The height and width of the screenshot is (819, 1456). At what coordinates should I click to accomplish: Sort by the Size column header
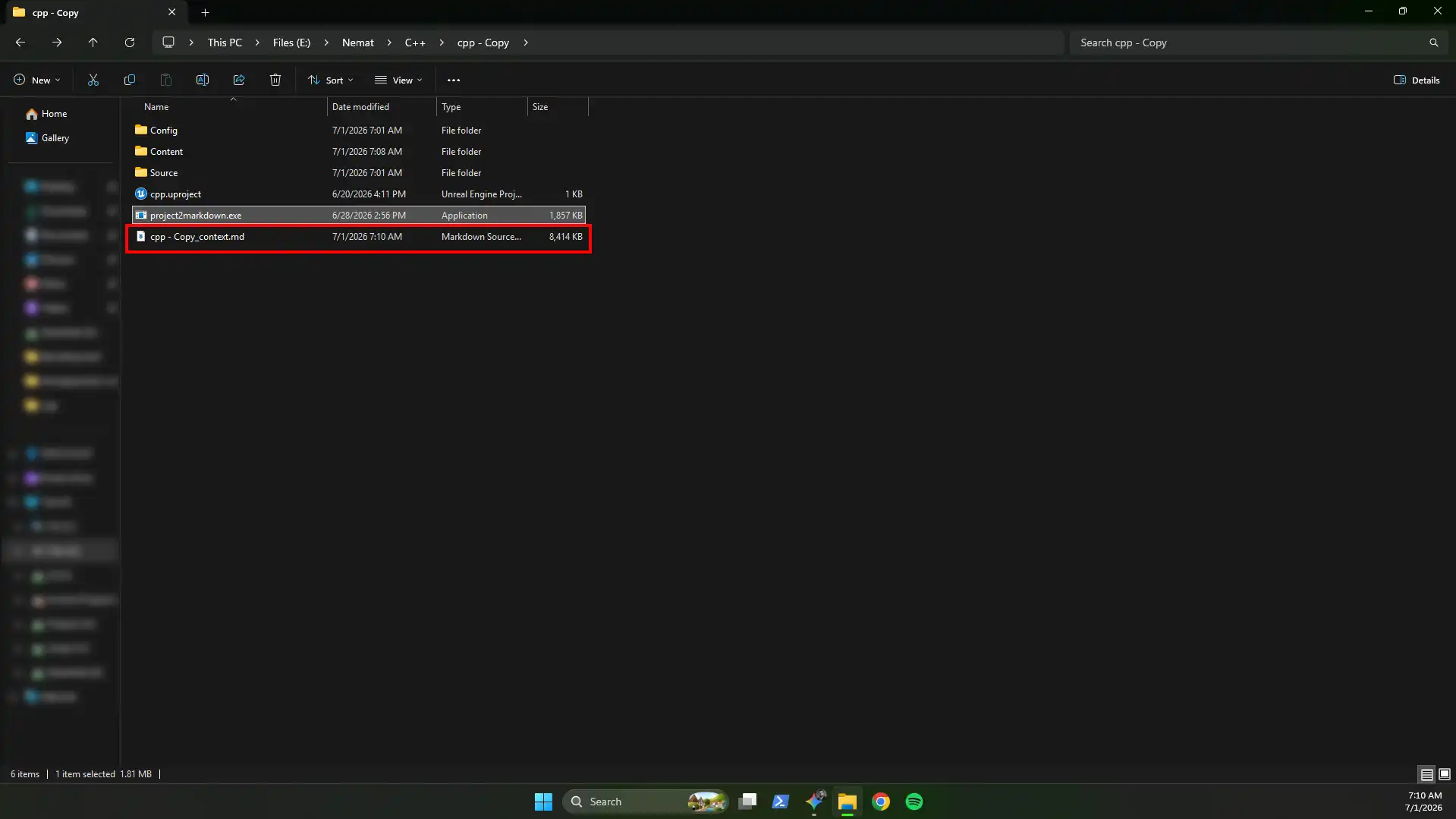tap(558, 107)
